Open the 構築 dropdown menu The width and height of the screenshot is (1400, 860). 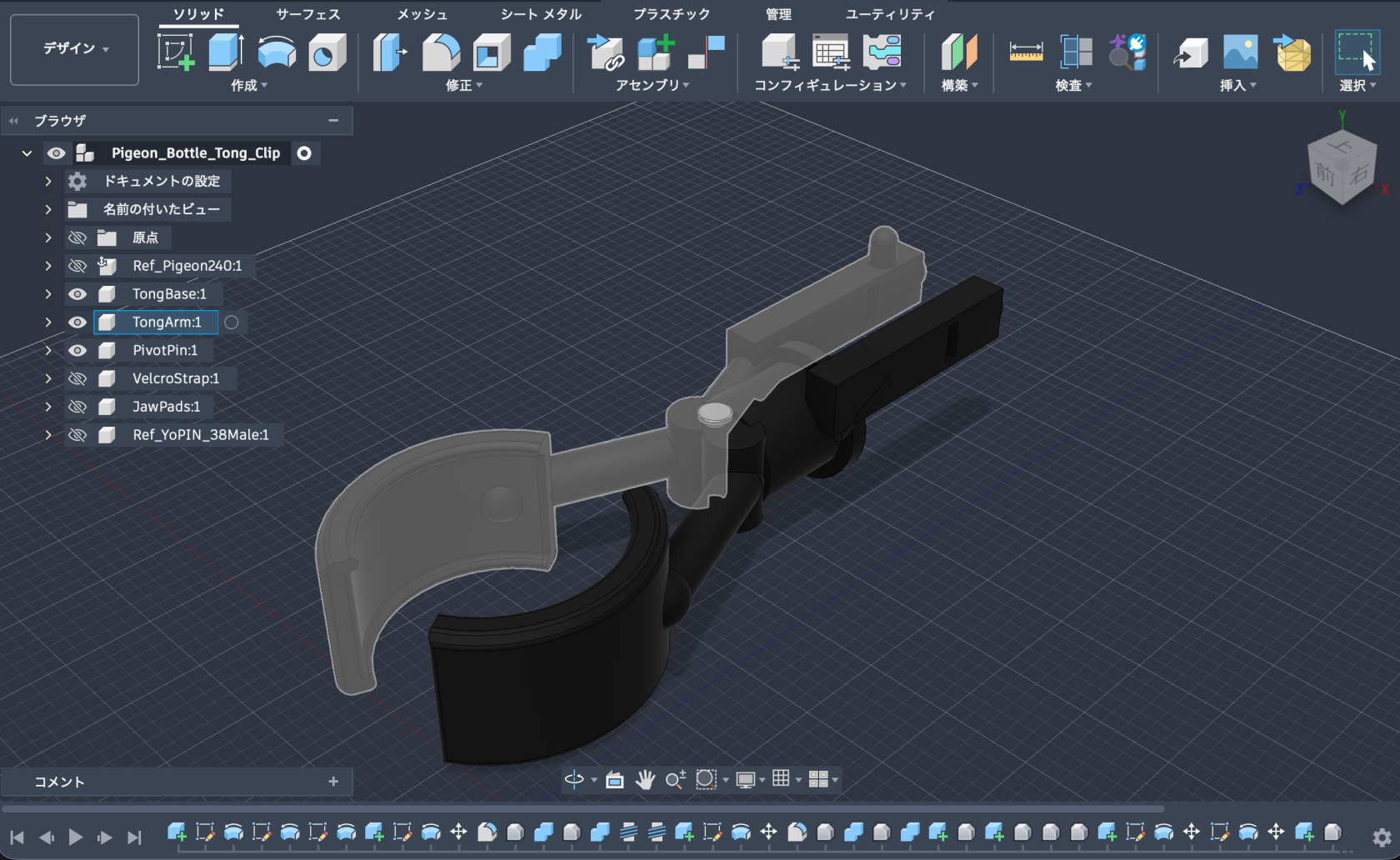click(959, 85)
